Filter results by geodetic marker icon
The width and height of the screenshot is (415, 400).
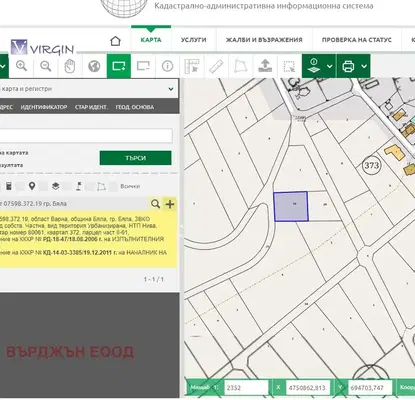tap(79, 186)
